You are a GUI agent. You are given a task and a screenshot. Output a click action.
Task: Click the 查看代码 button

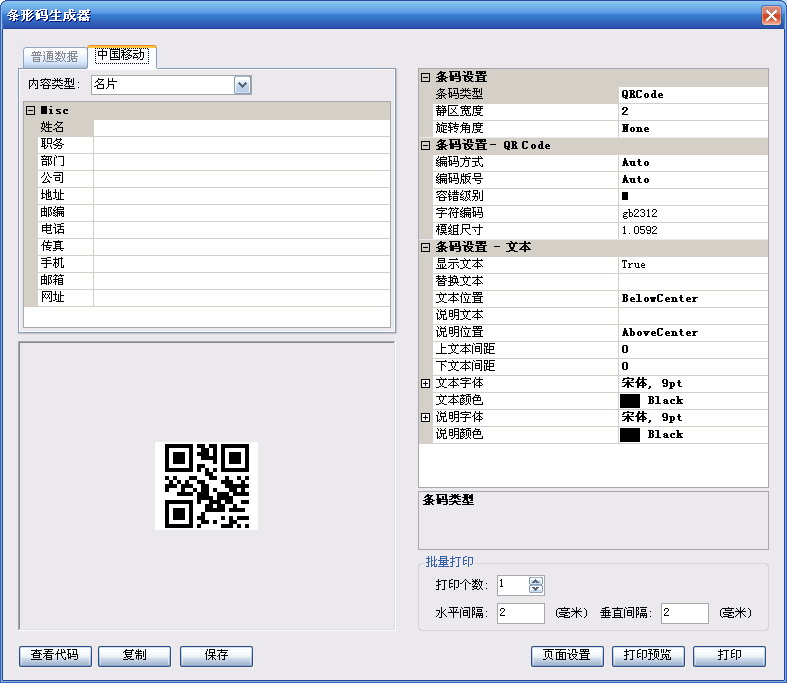55,656
